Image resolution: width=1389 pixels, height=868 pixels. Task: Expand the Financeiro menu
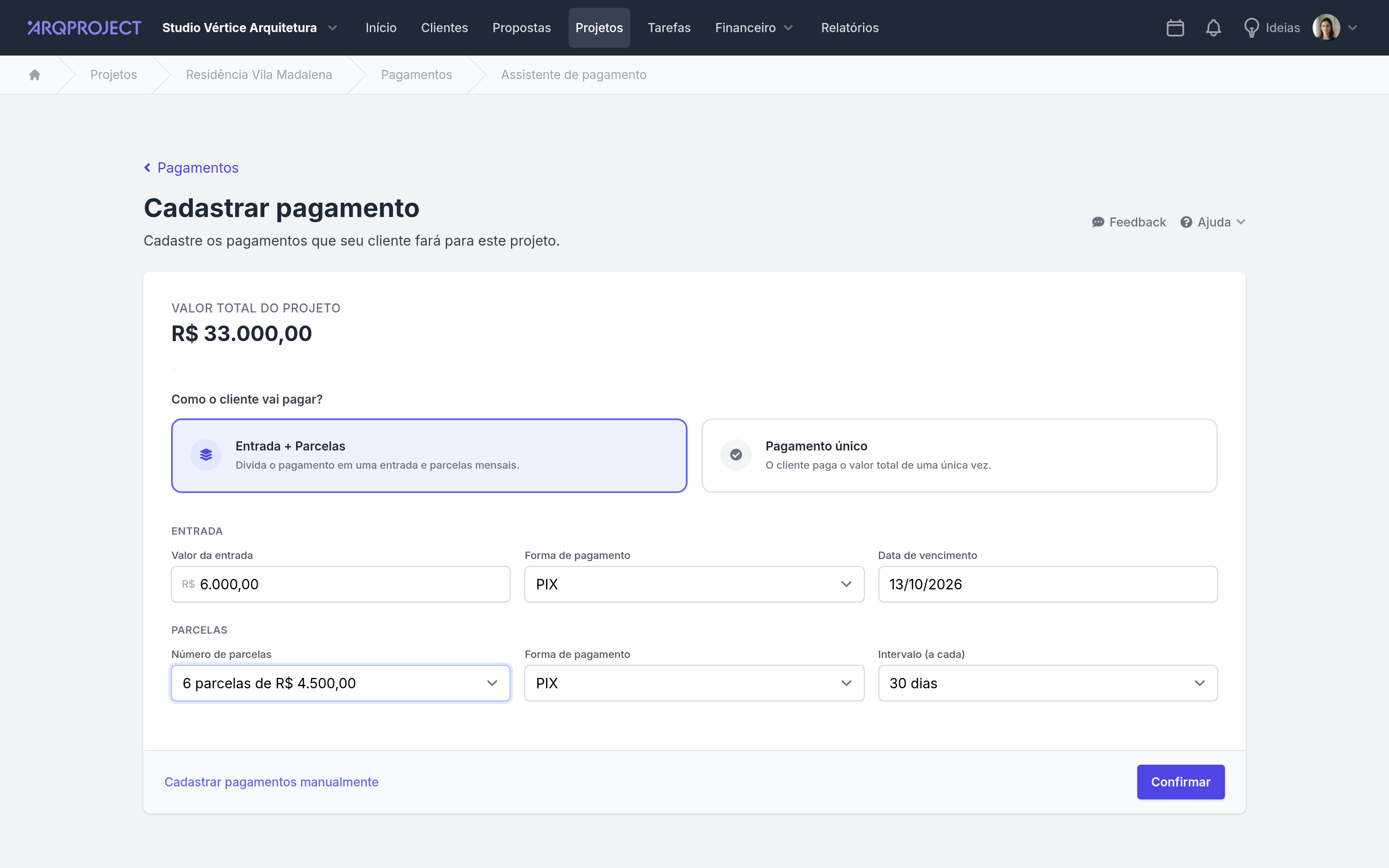(x=754, y=27)
